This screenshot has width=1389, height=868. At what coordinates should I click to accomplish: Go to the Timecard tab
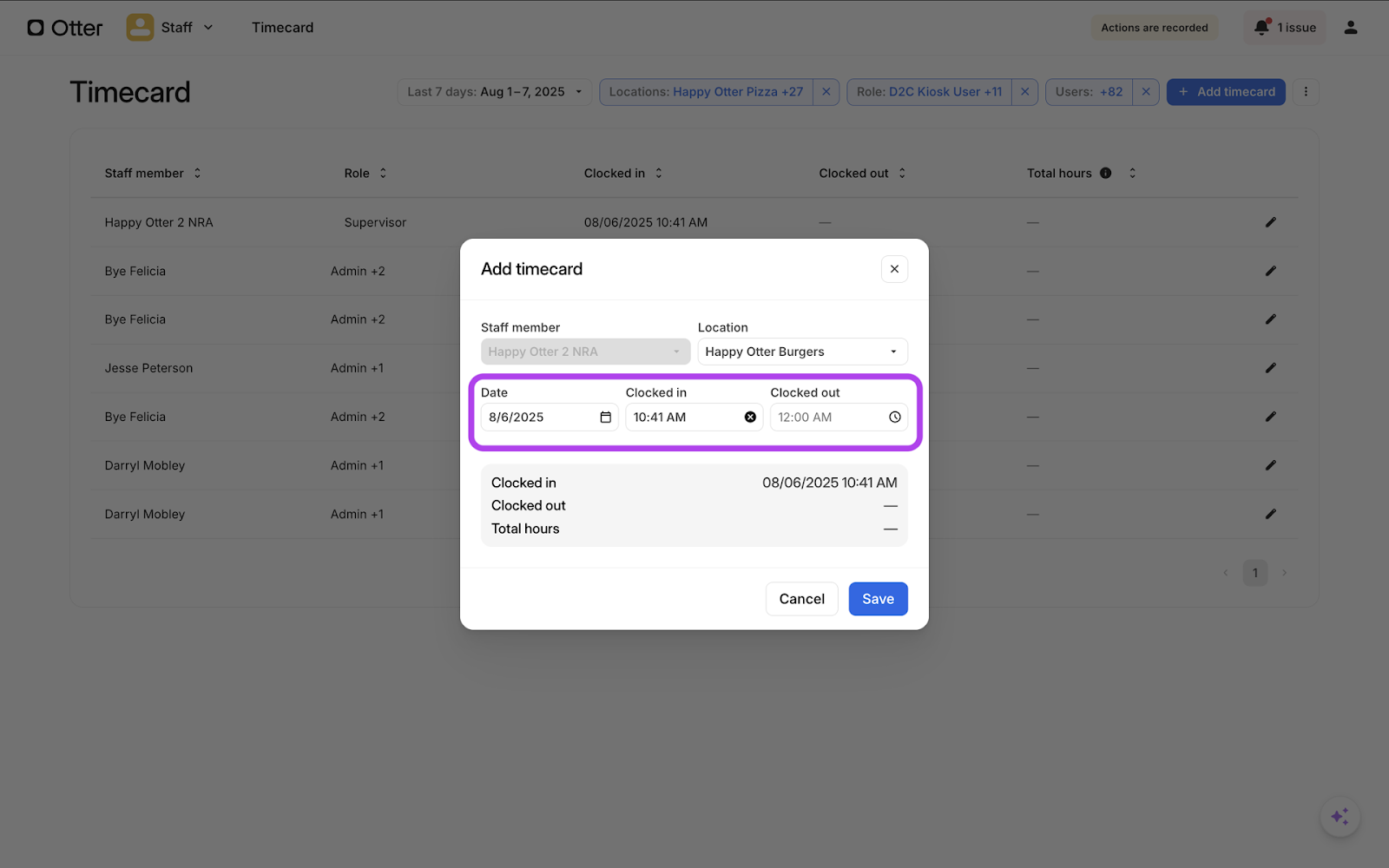pos(282,28)
